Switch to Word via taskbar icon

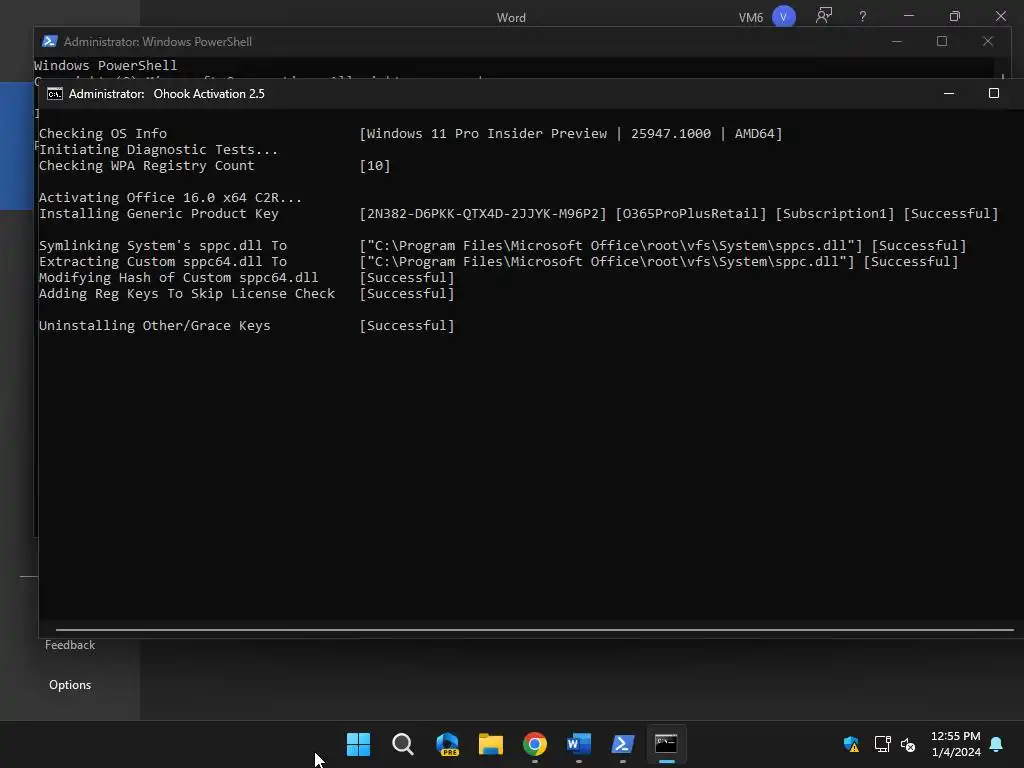[x=579, y=744]
